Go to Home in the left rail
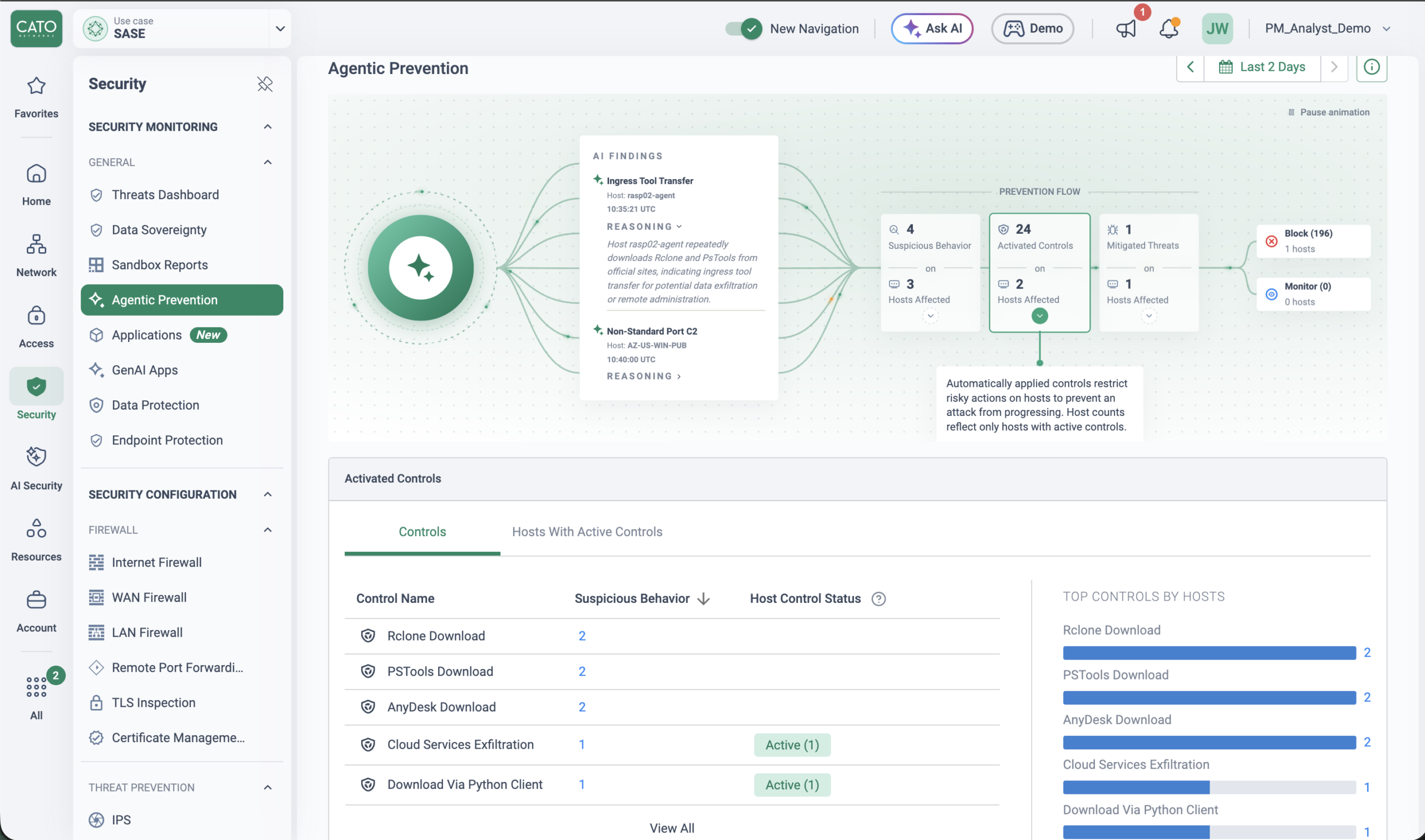Viewport: 1425px width, 840px height. coord(36,184)
